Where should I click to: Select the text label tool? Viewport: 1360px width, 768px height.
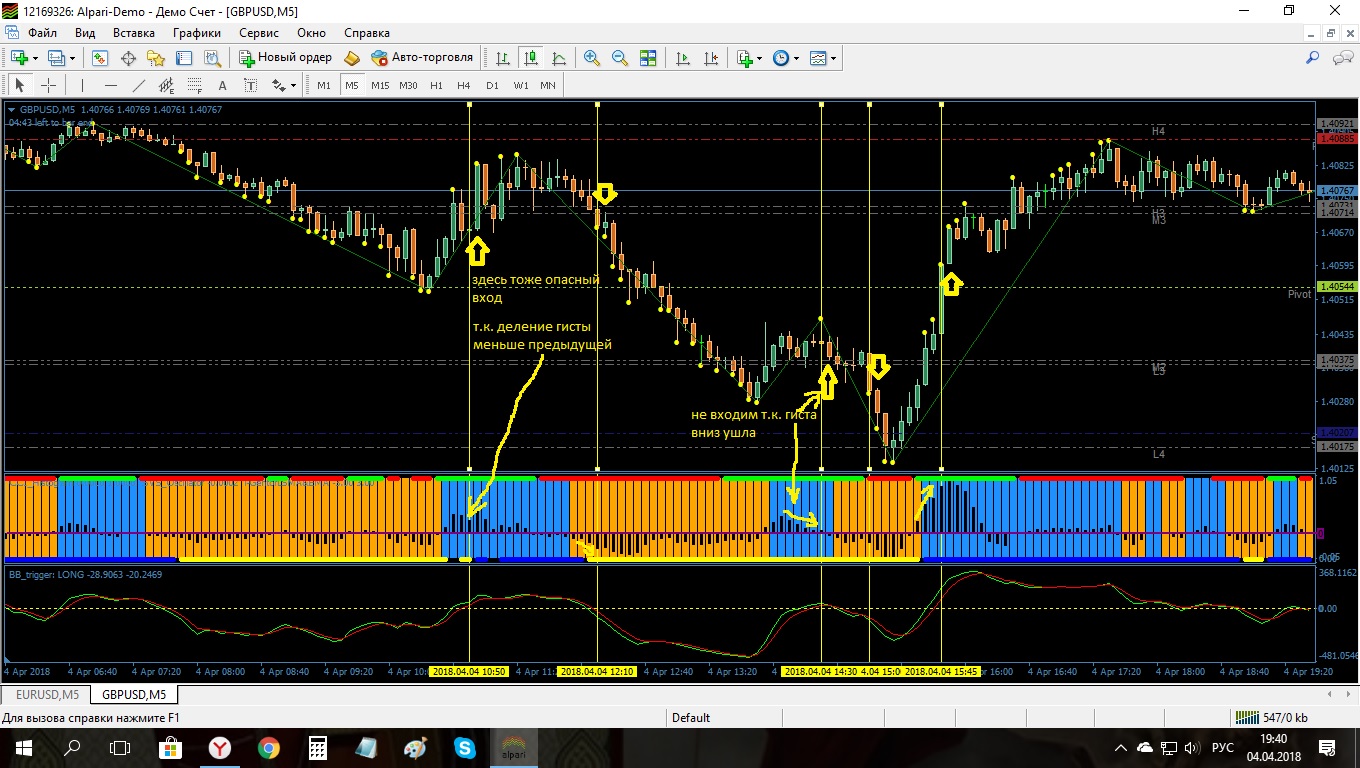point(250,85)
